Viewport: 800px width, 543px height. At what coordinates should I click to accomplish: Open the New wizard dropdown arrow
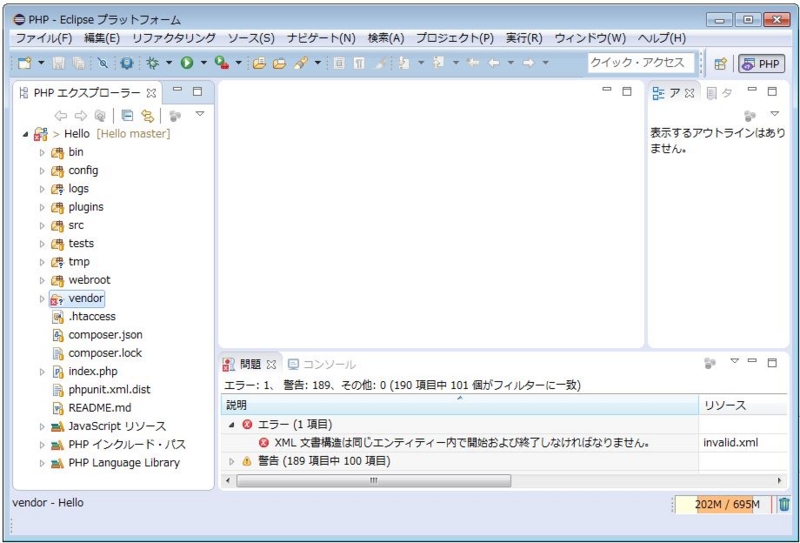pos(41,63)
